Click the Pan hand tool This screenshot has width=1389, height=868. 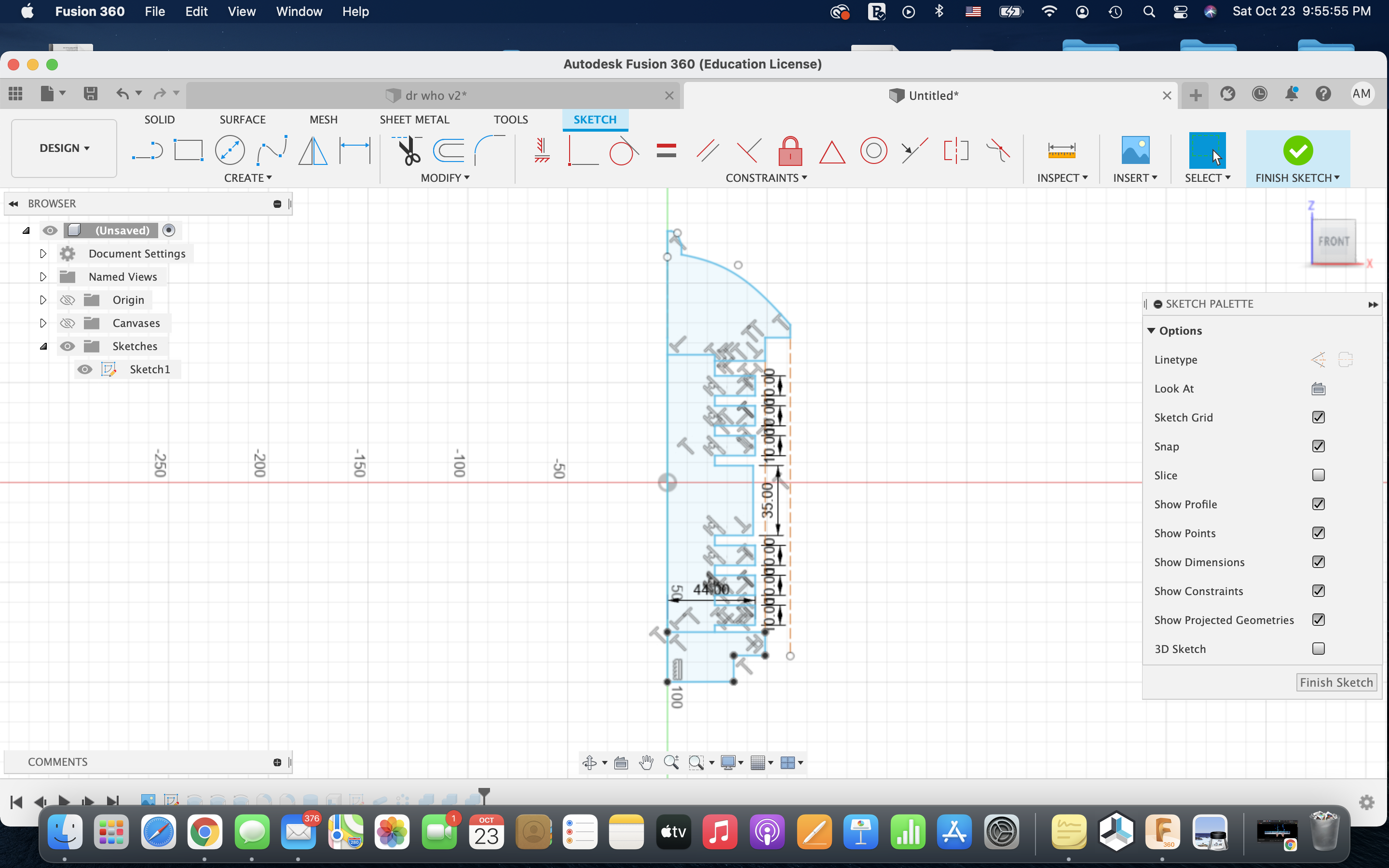(646, 762)
